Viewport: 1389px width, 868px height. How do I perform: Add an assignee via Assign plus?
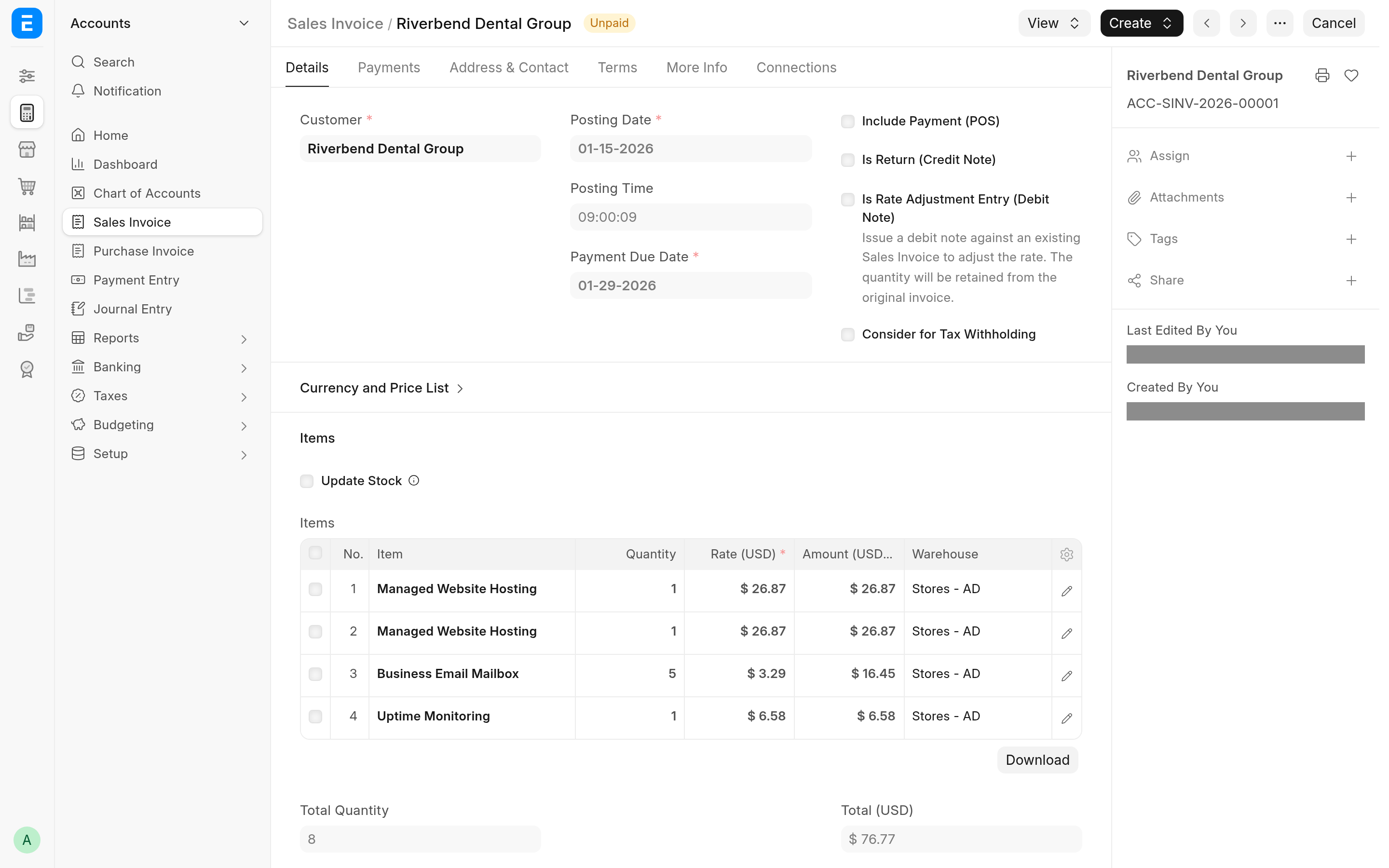[1351, 156]
